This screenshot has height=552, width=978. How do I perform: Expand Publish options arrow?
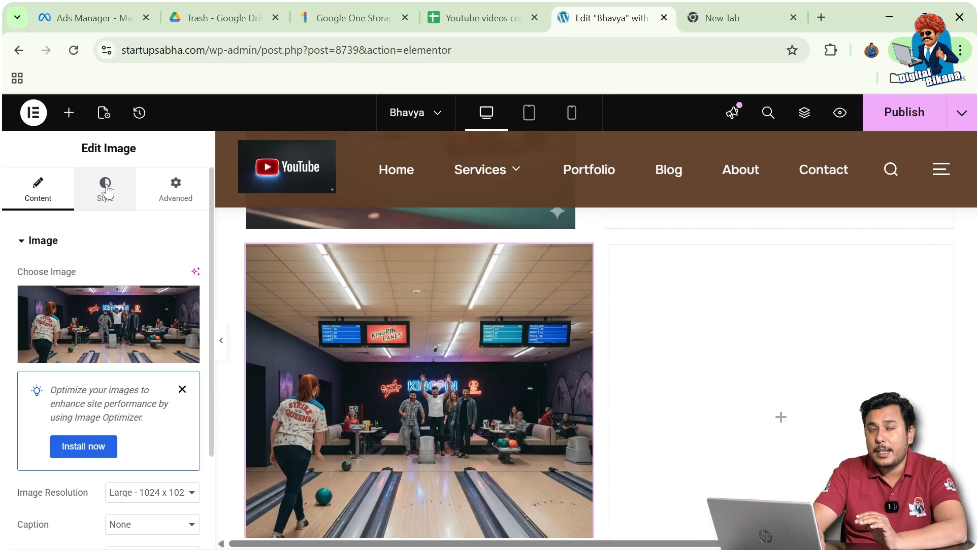(x=962, y=113)
